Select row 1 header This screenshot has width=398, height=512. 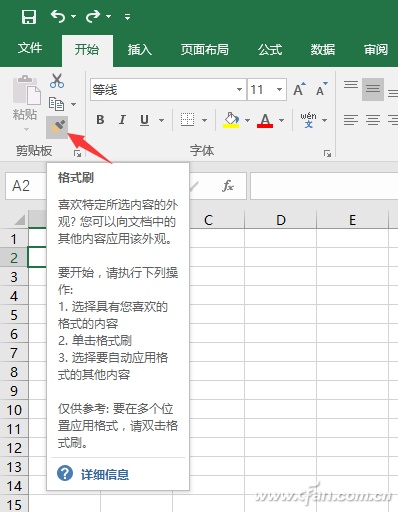tap(14, 239)
